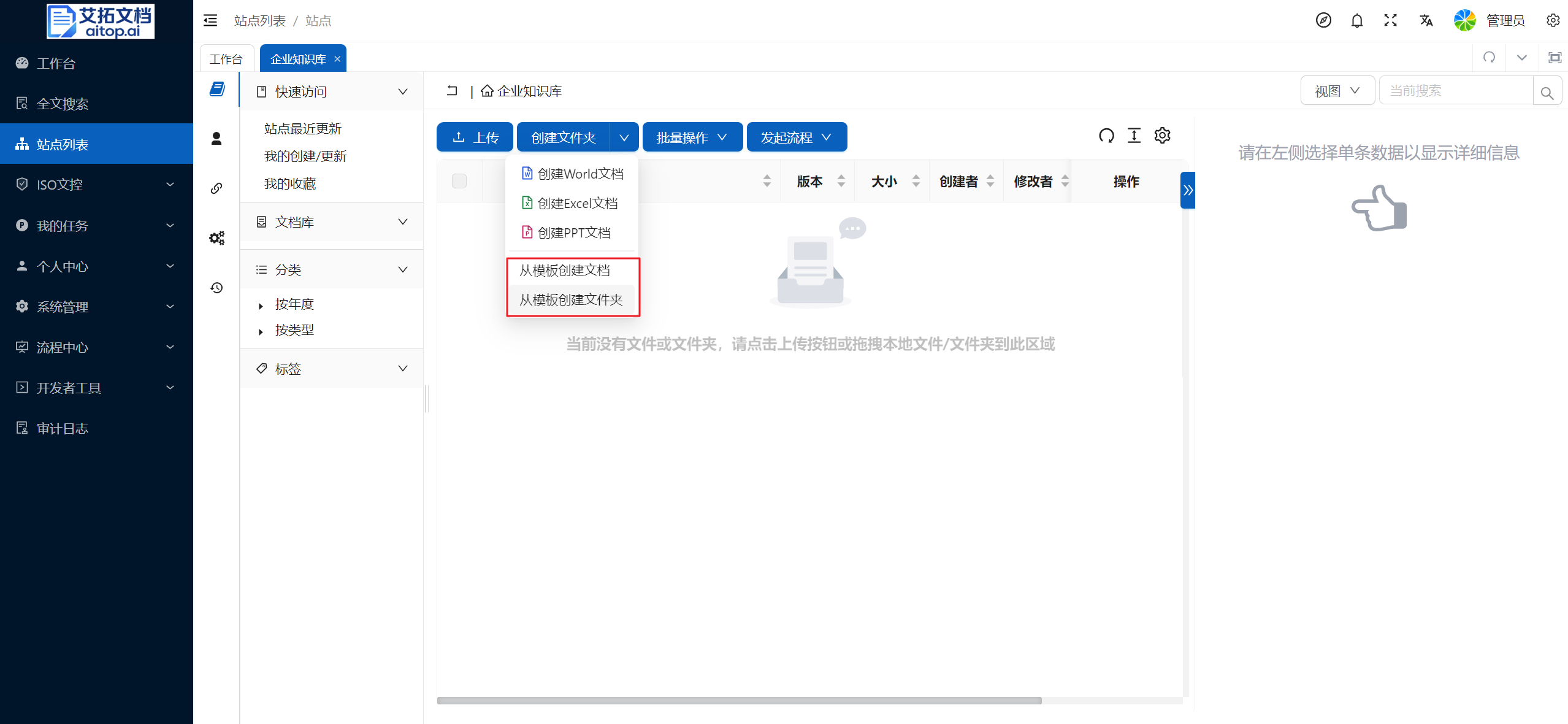Open the 视图 dropdown selector
The image size is (1568, 724).
point(1337,91)
